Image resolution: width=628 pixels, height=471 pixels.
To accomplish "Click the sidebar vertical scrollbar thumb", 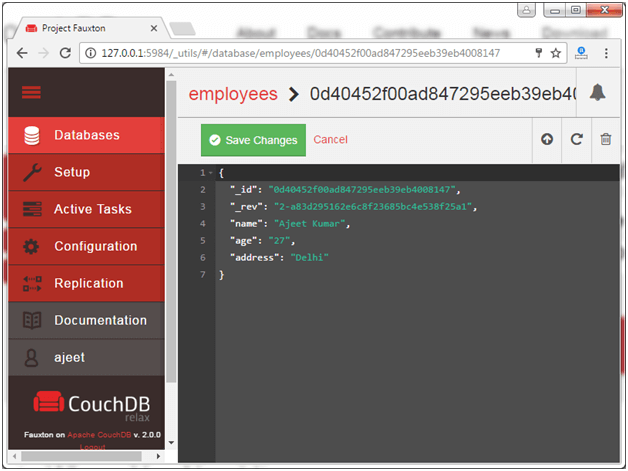I will pos(171,232).
